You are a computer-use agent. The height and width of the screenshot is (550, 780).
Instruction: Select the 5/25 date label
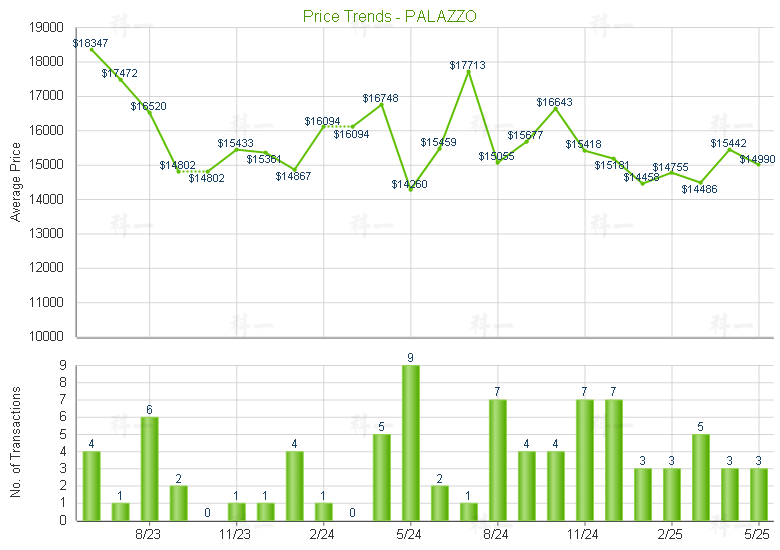(x=759, y=536)
